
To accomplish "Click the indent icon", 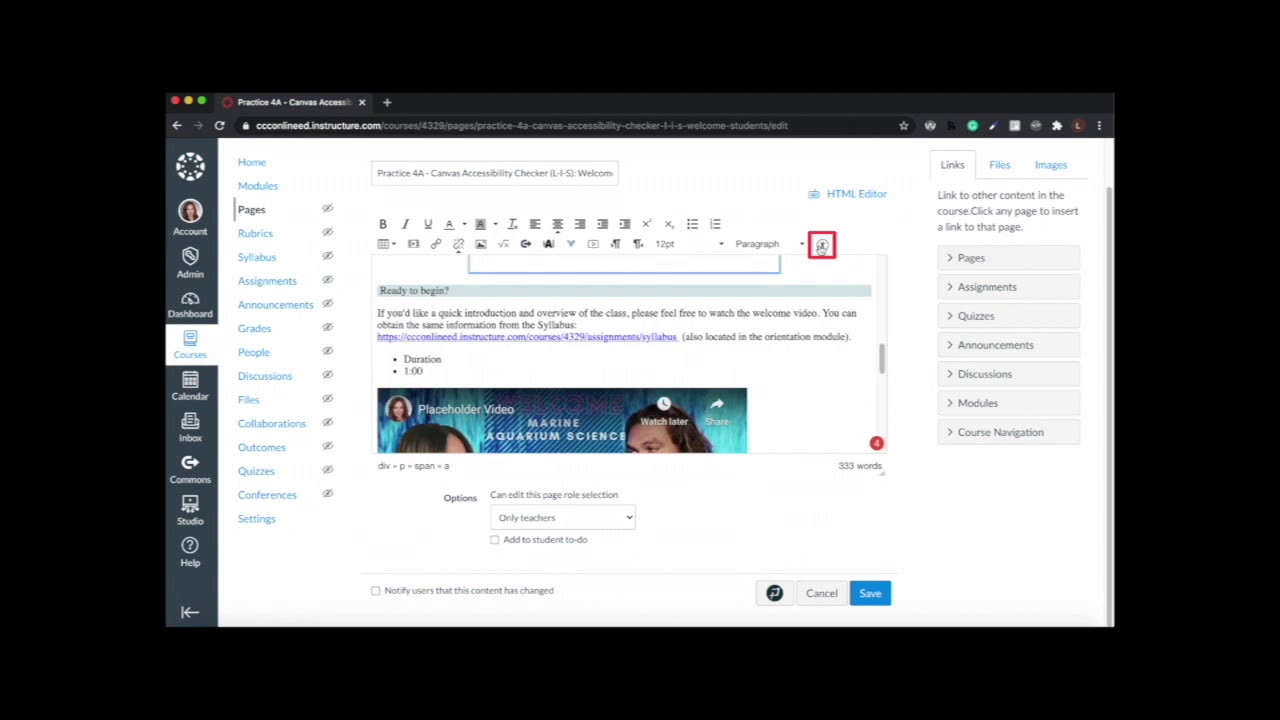I will point(625,224).
